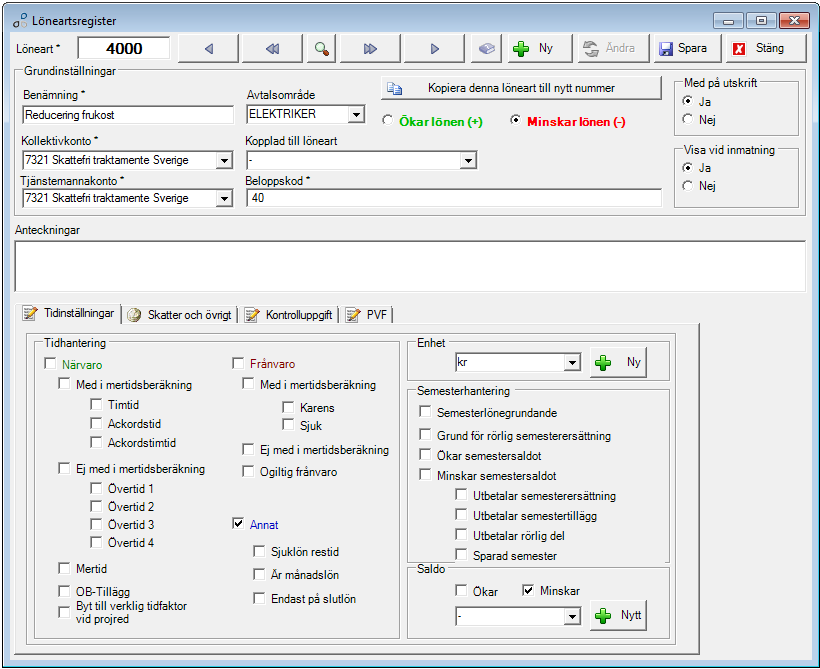
Task: Switch to Tidinställningar tab
Action: click(69, 313)
